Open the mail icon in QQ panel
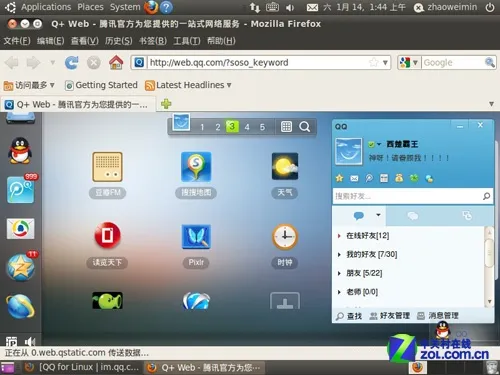500x375 pixels. (x=354, y=179)
